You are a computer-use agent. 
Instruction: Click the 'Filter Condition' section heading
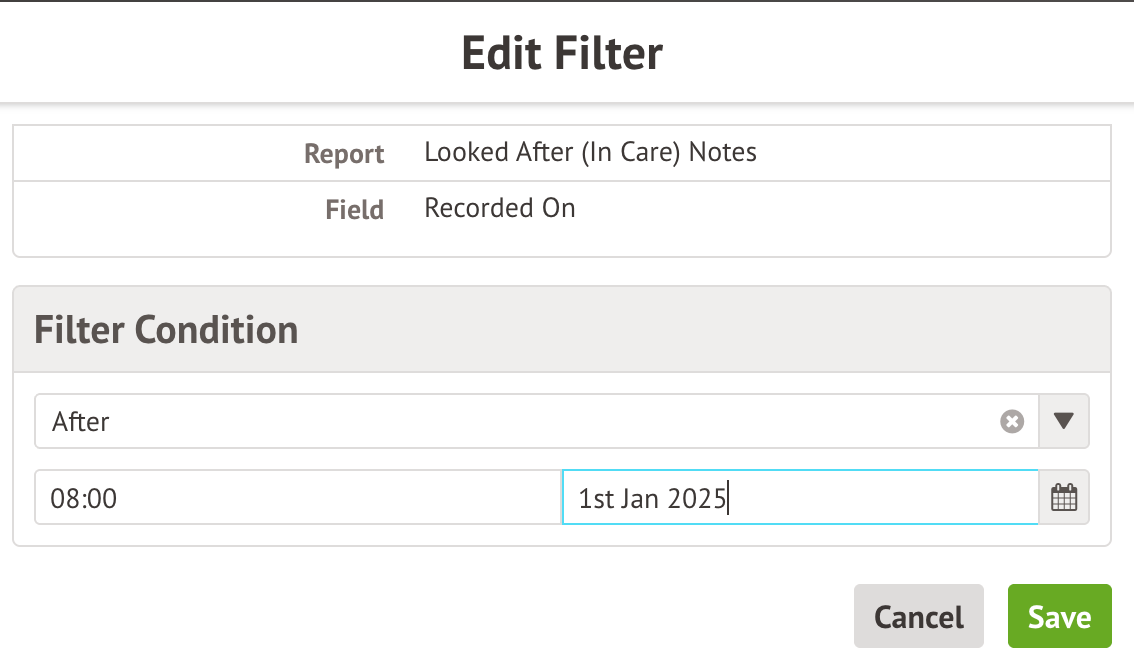(166, 330)
